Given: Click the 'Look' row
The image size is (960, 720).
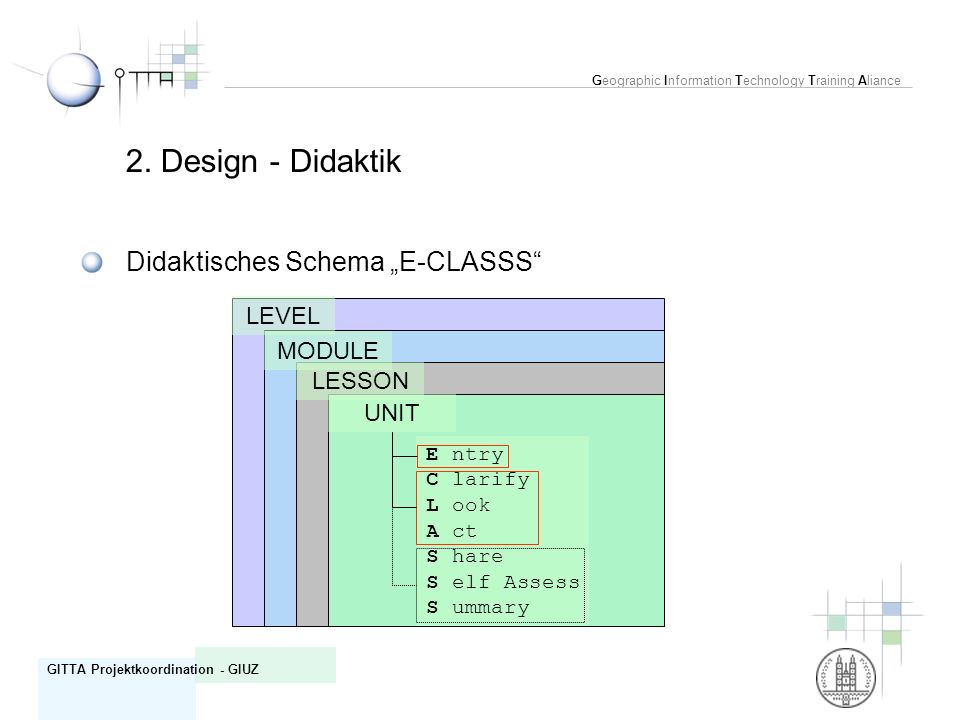Looking at the screenshot, I should (x=458, y=506).
